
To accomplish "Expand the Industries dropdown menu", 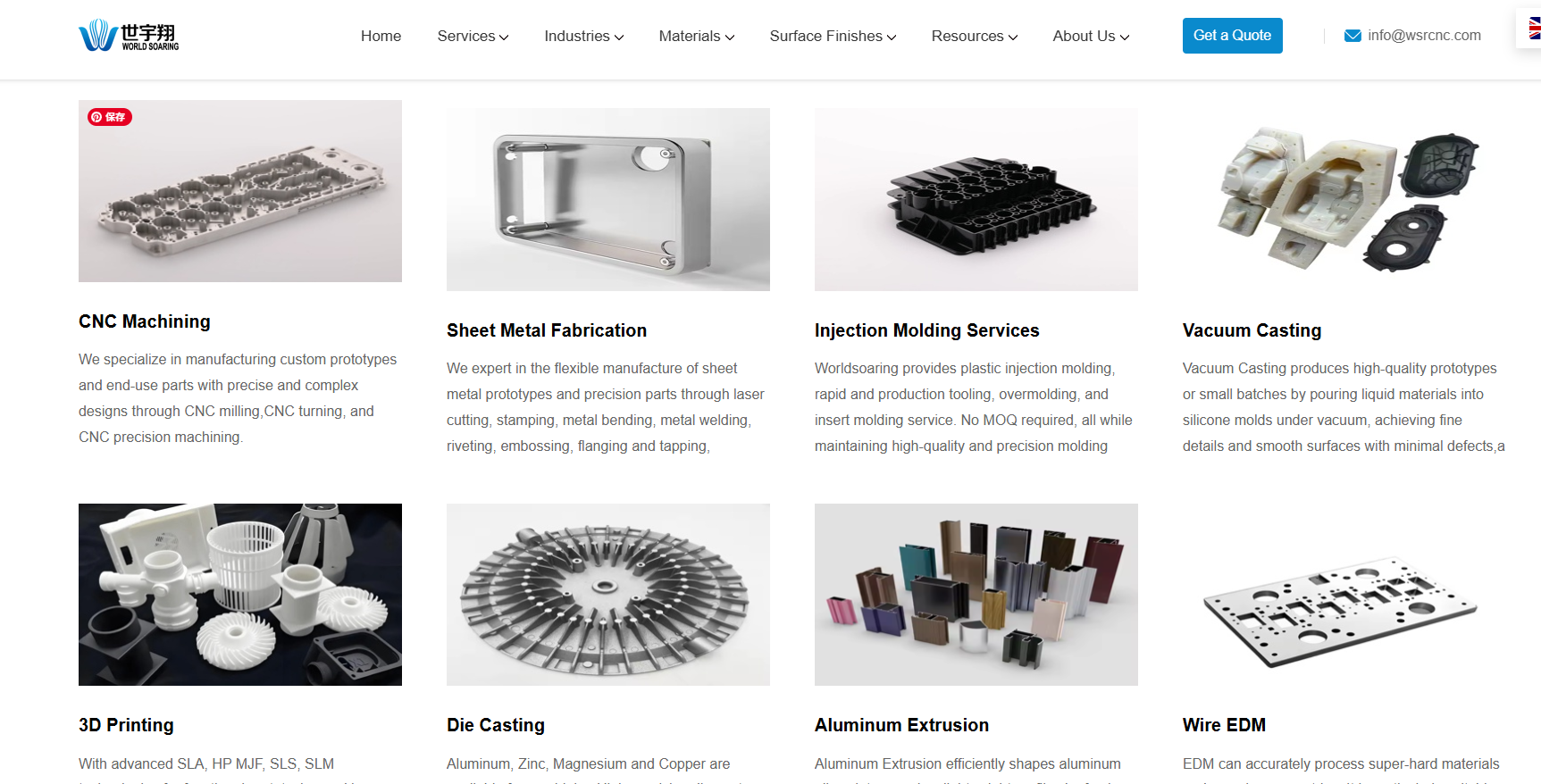I will [583, 36].
